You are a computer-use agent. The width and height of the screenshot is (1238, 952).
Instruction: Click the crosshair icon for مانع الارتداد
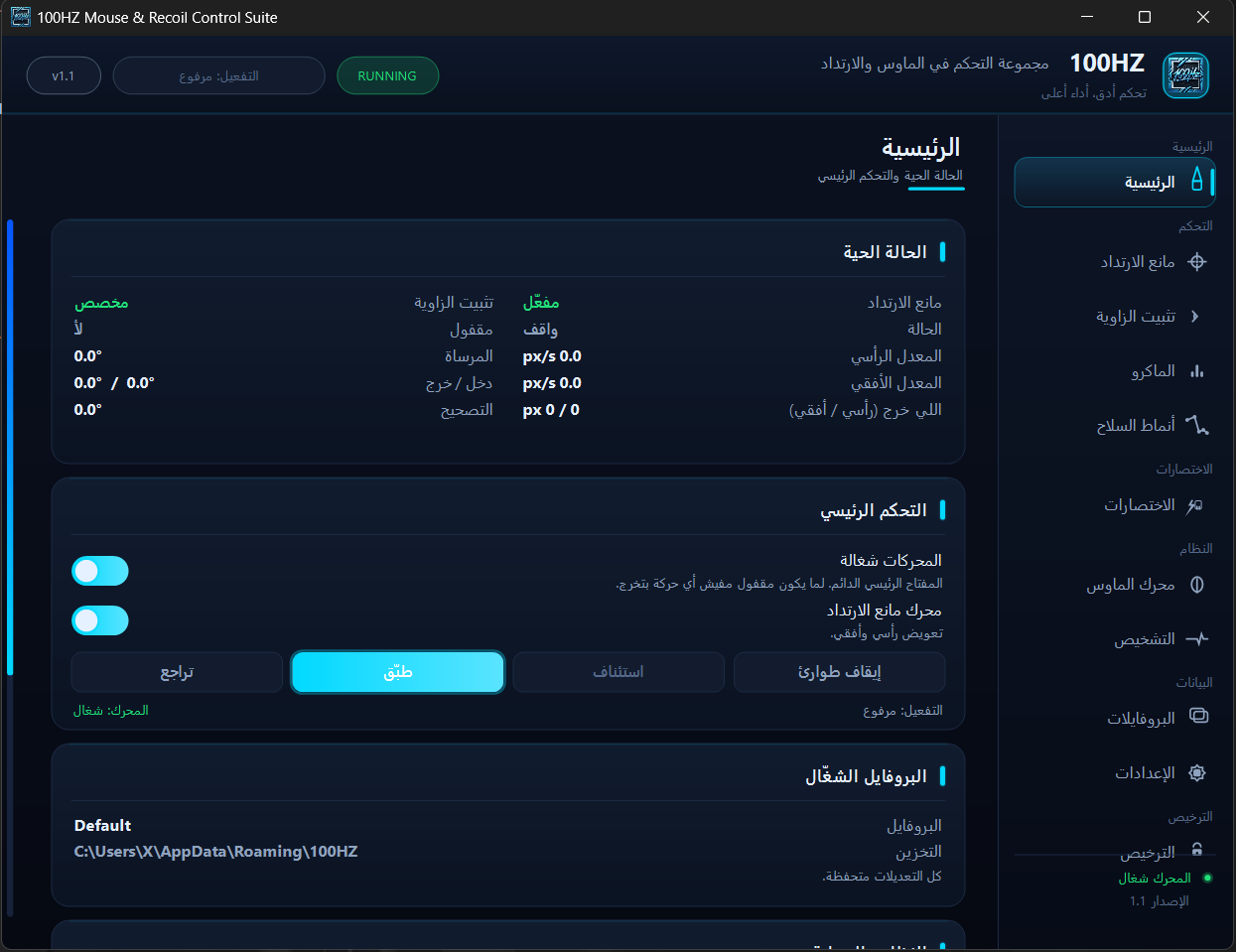(1196, 262)
